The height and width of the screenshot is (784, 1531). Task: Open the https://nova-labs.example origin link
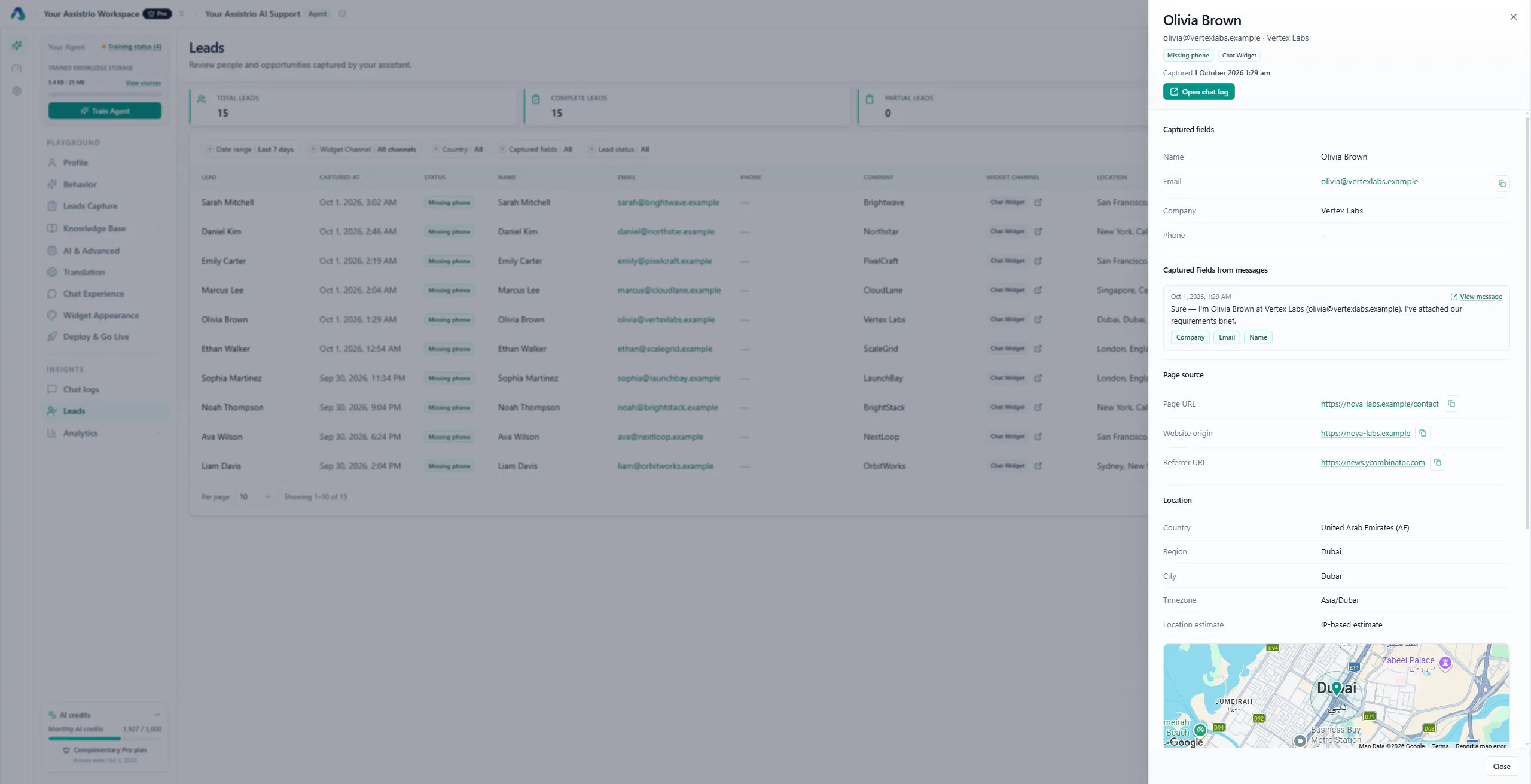click(1365, 434)
